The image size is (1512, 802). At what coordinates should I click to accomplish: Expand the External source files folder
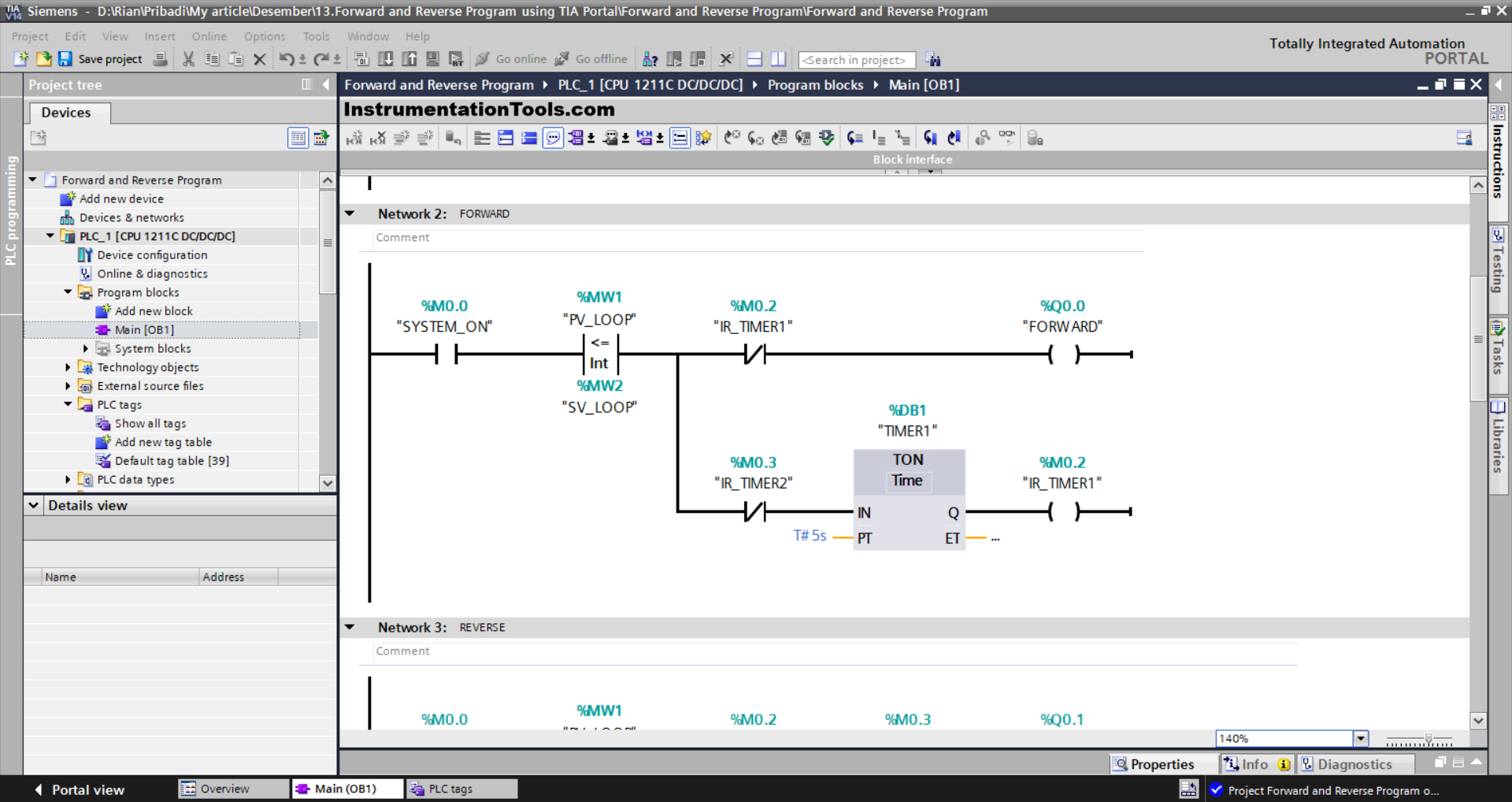(x=68, y=386)
